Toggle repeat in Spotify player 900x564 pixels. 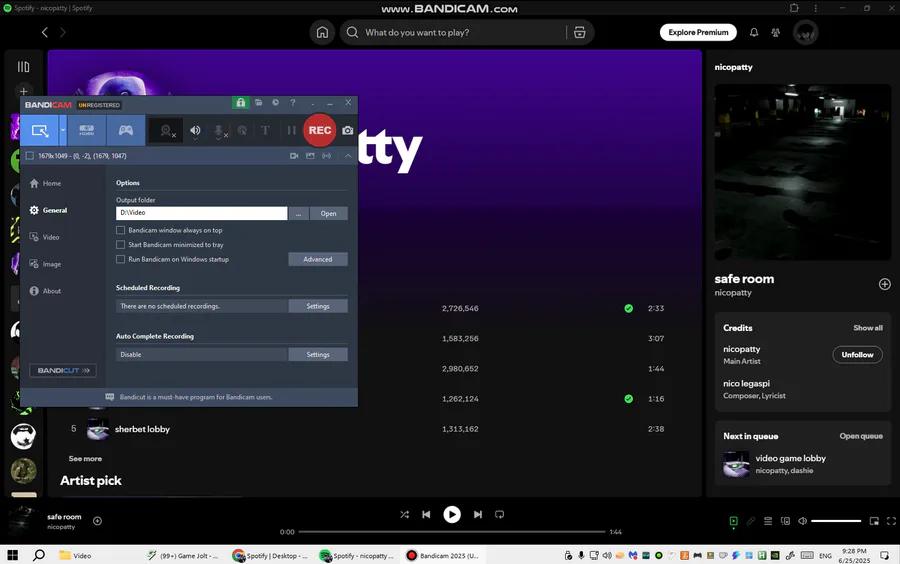click(499, 515)
